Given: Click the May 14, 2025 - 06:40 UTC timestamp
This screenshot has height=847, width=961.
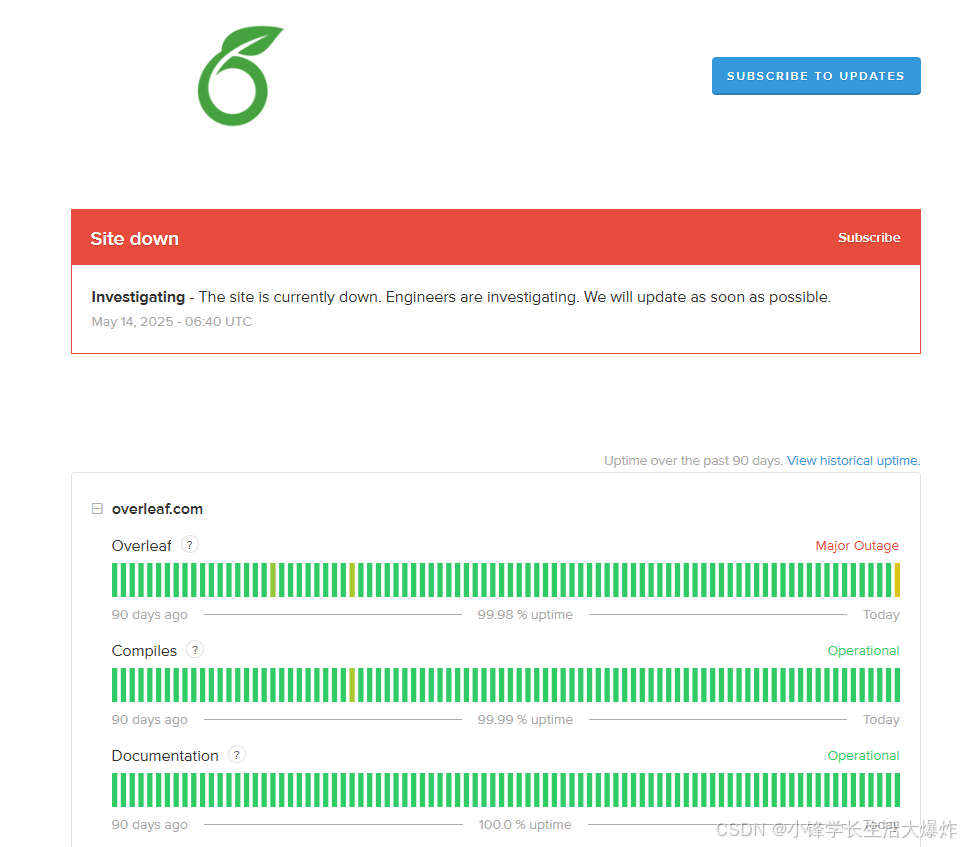Looking at the screenshot, I should coord(172,322).
